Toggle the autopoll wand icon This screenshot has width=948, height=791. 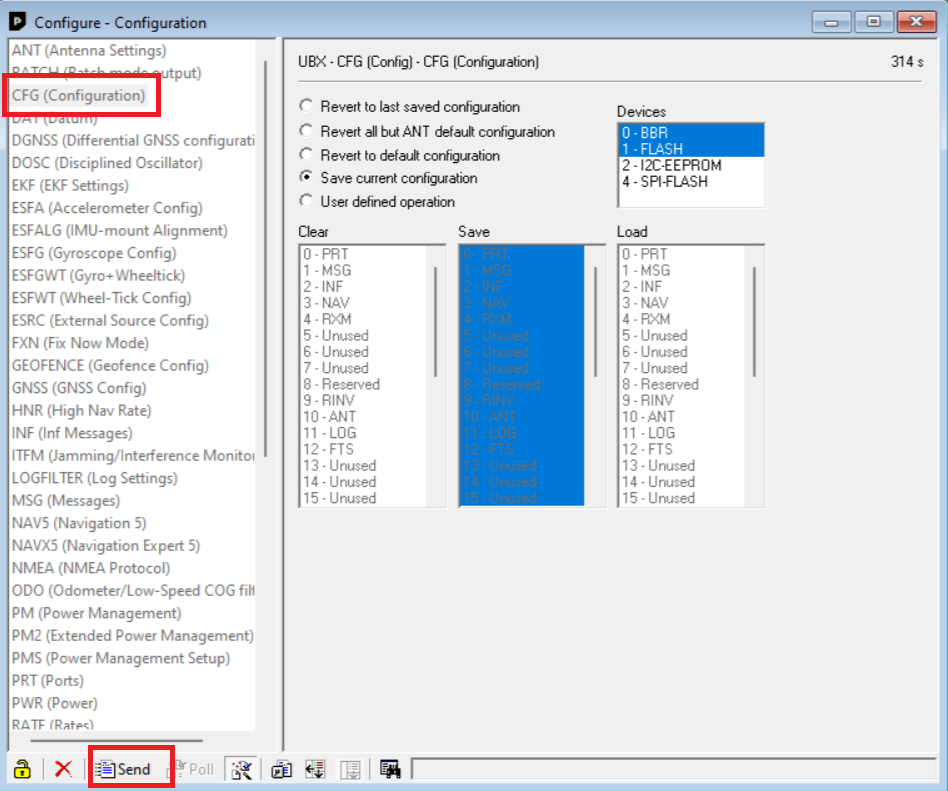tap(241, 769)
